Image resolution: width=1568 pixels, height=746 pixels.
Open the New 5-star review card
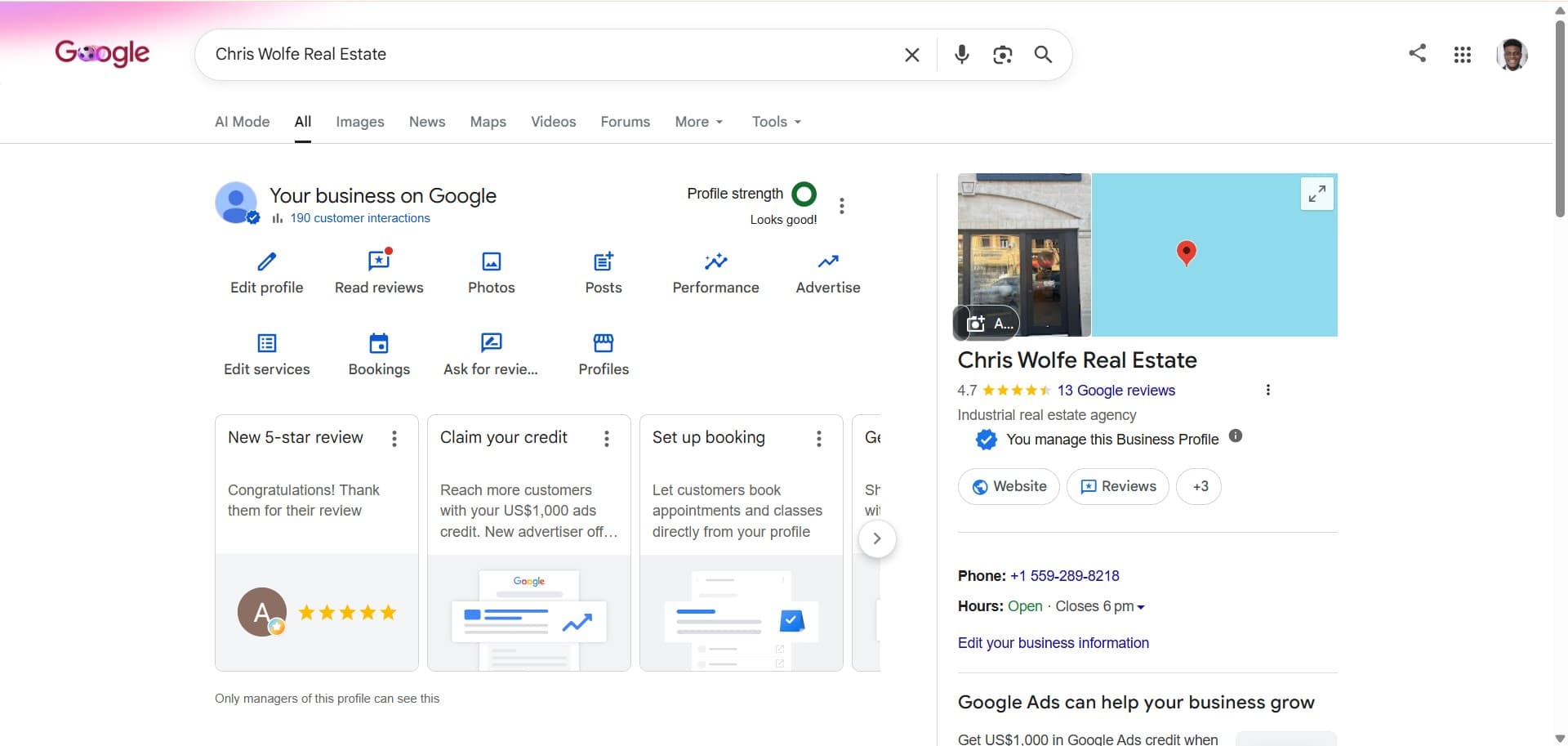pos(317,543)
